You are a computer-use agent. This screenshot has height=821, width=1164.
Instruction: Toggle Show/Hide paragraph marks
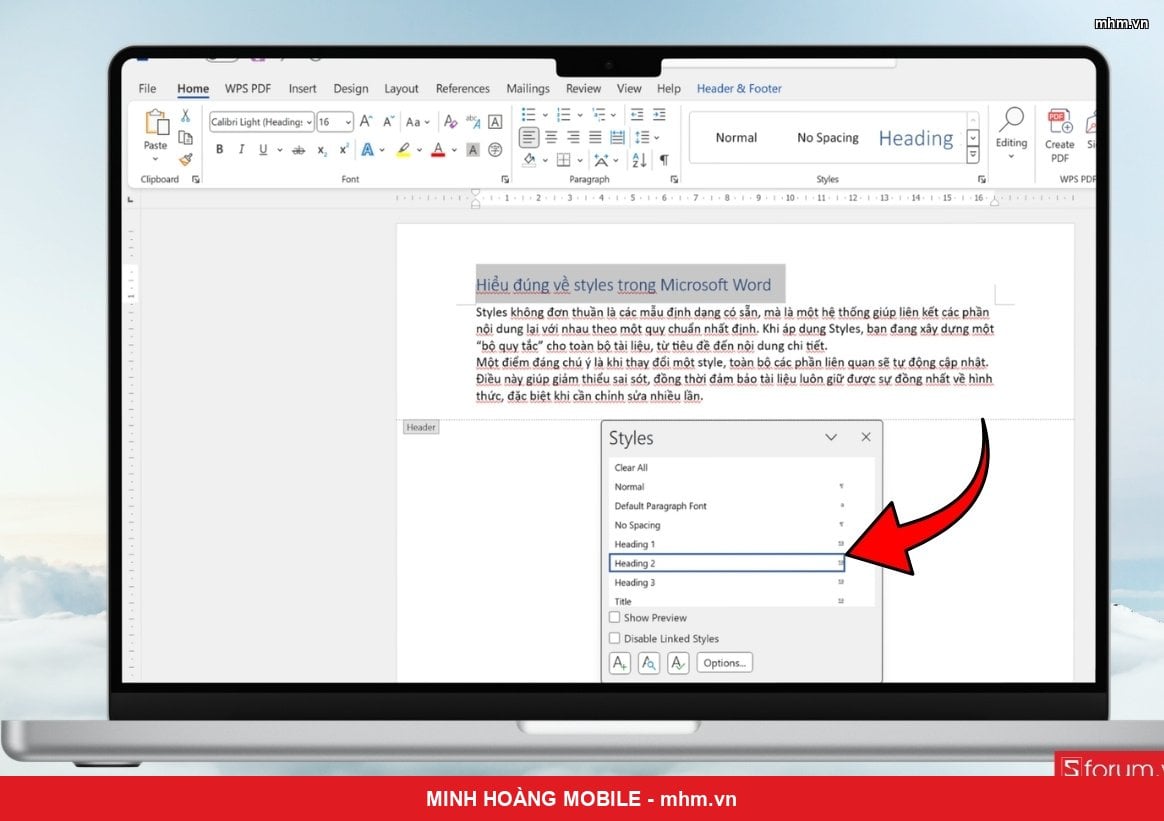pyautogui.click(x=664, y=160)
